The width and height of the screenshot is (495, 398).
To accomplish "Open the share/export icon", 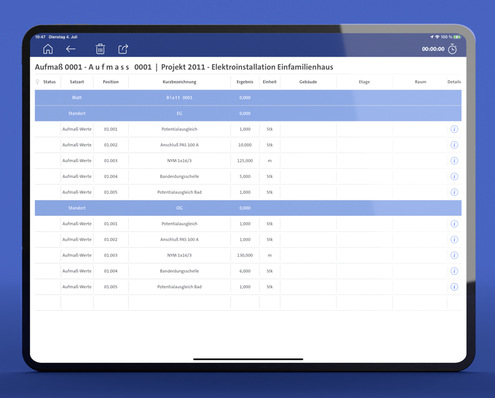I will 123,49.
